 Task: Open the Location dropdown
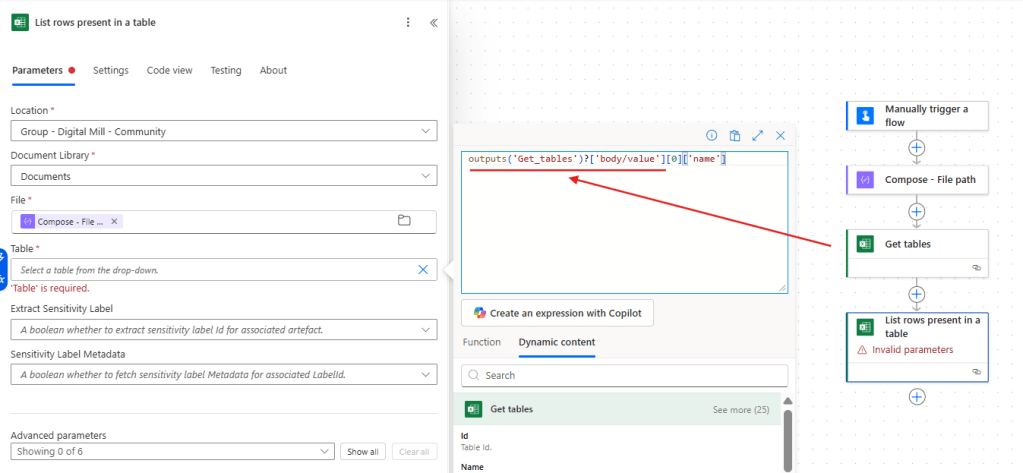224,131
